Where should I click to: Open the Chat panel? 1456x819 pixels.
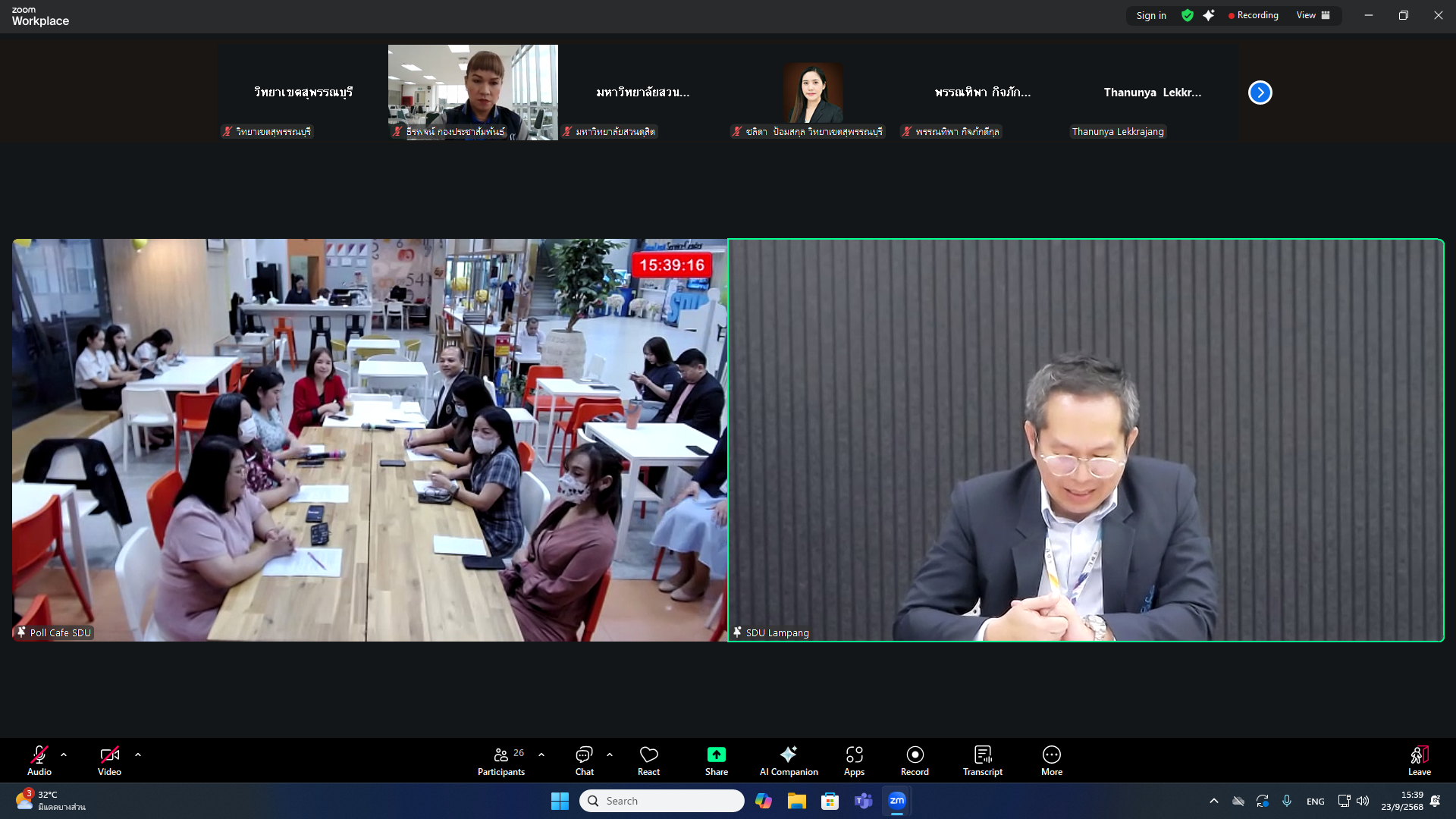click(x=584, y=761)
